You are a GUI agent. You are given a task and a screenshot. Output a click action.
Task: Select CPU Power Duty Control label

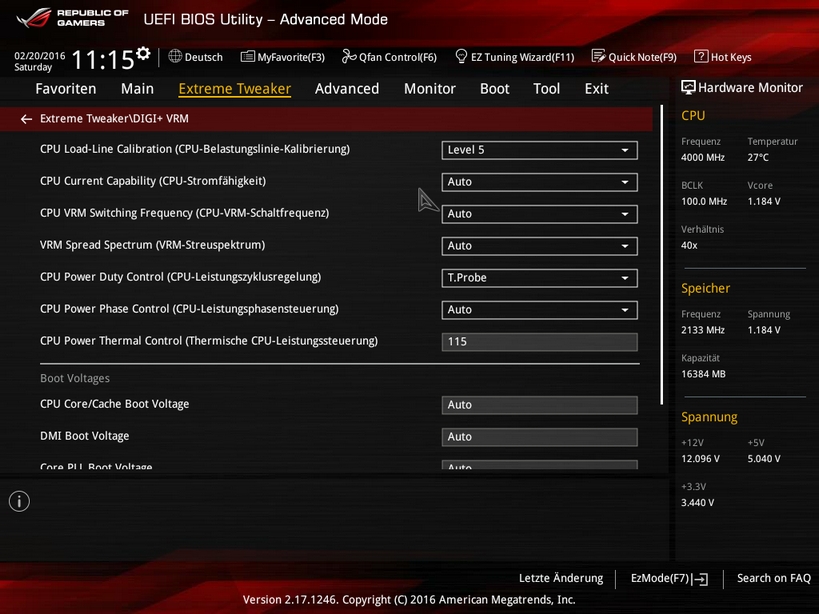point(181,277)
